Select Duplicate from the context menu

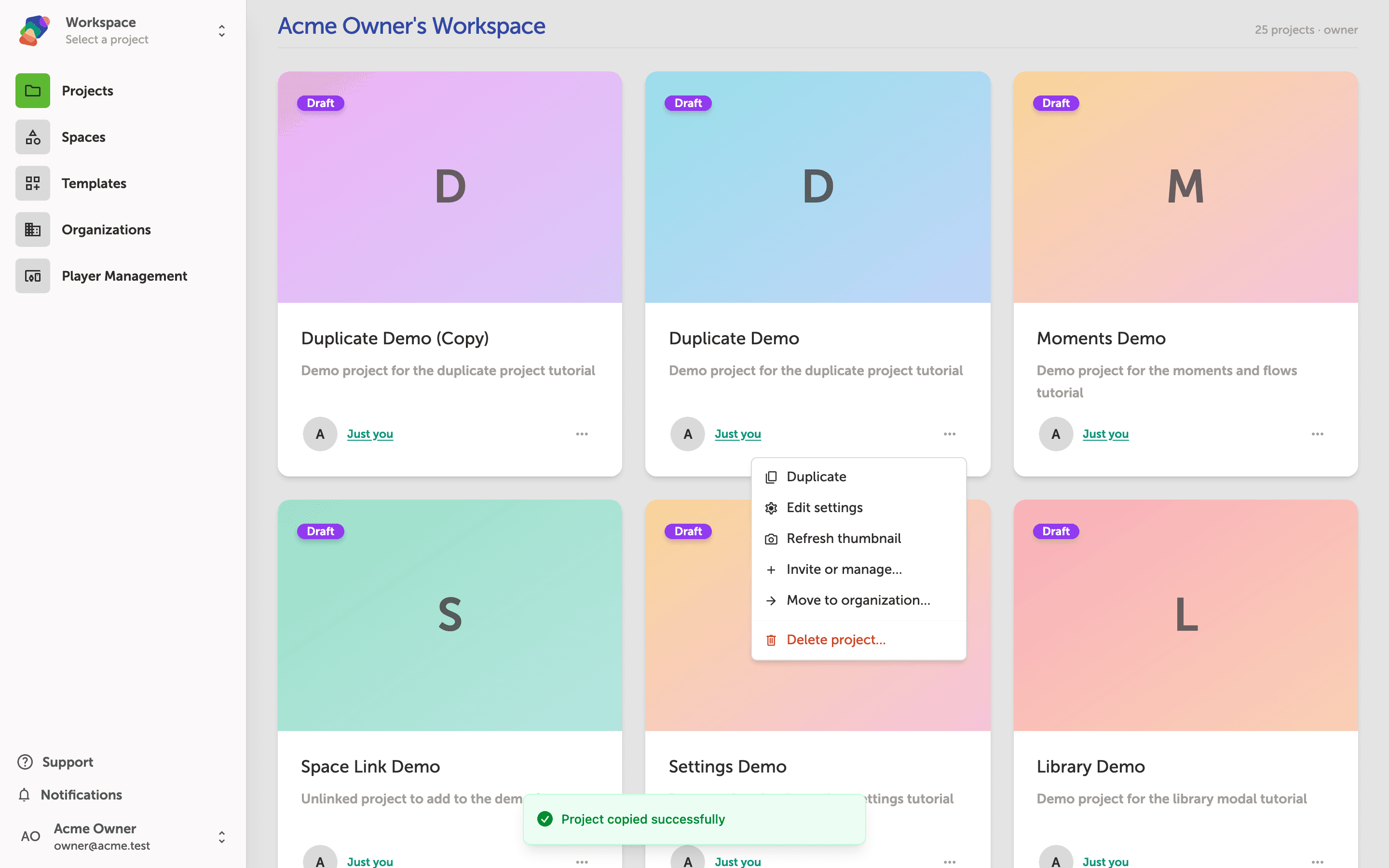tap(858, 477)
